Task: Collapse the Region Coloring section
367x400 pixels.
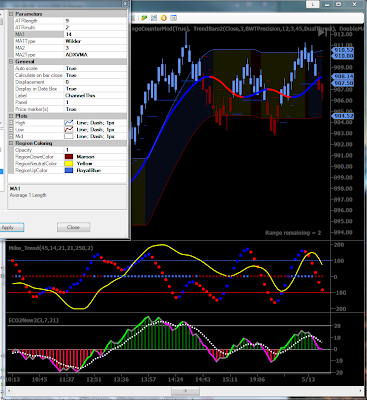Action: tap(11, 143)
